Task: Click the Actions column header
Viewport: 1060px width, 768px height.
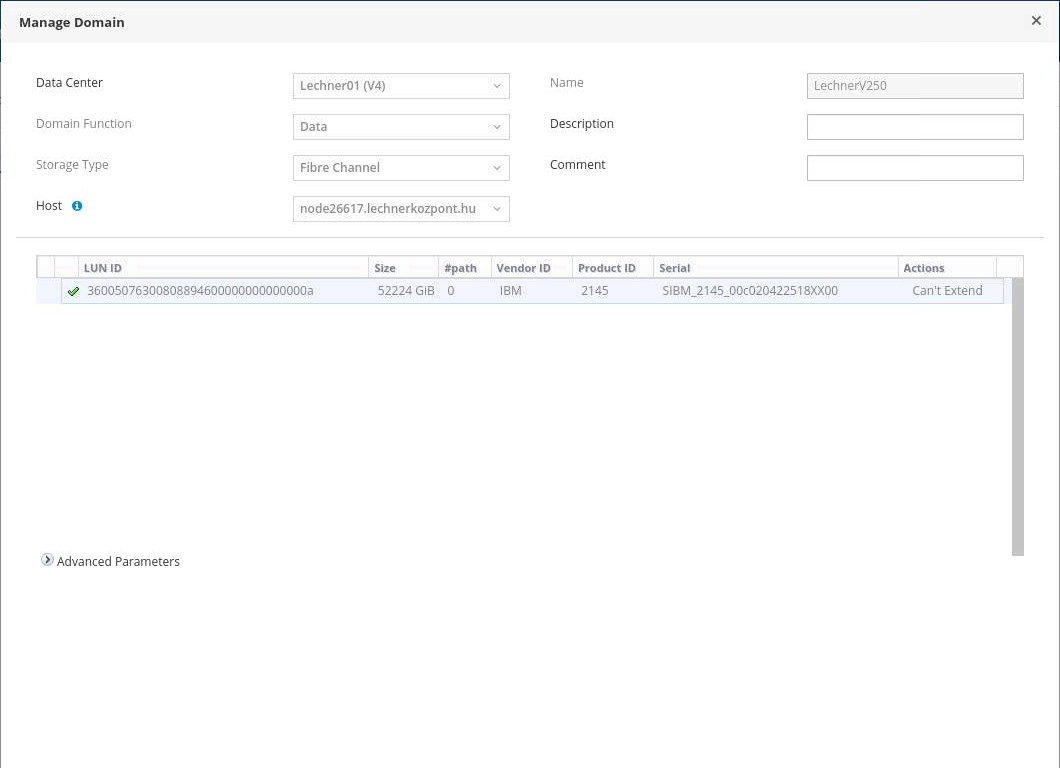Action: [x=946, y=268]
